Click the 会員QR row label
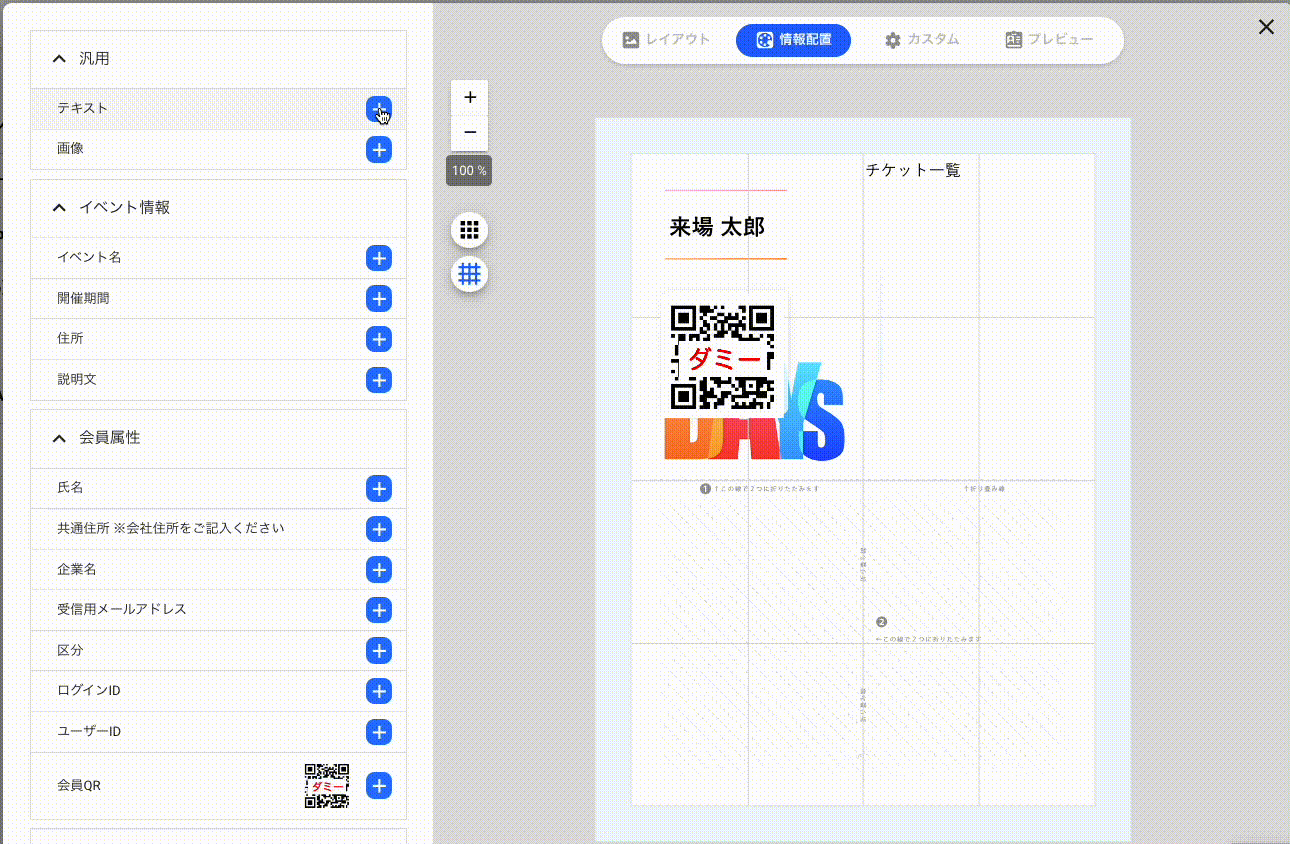Screen dimensions: 1290x844 (79, 785)
